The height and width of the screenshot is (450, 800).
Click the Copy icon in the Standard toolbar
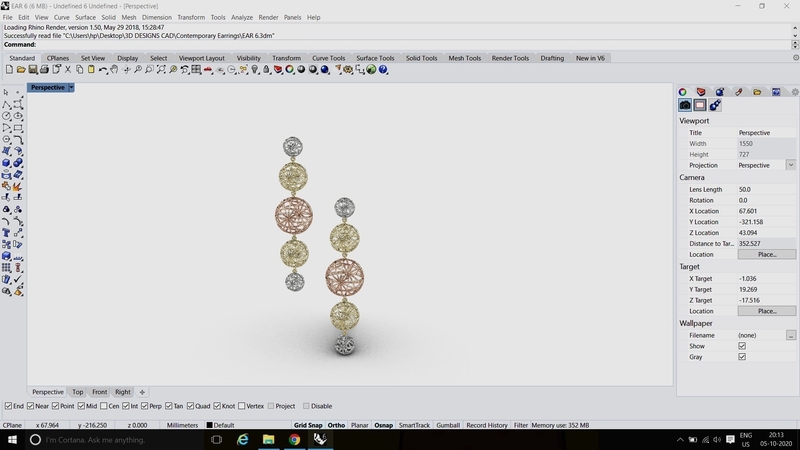(80, 69)
